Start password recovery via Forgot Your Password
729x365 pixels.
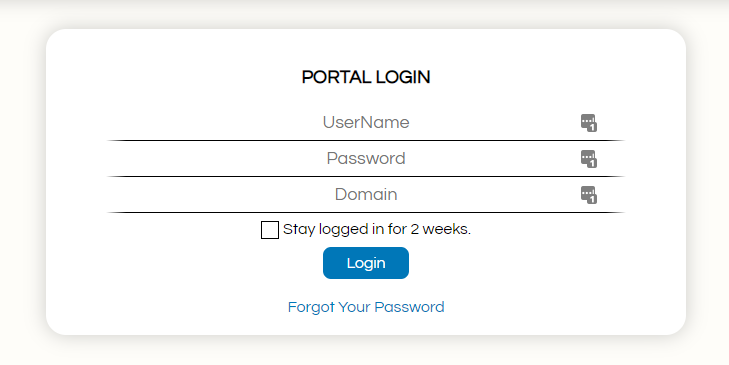coord(366,307)
